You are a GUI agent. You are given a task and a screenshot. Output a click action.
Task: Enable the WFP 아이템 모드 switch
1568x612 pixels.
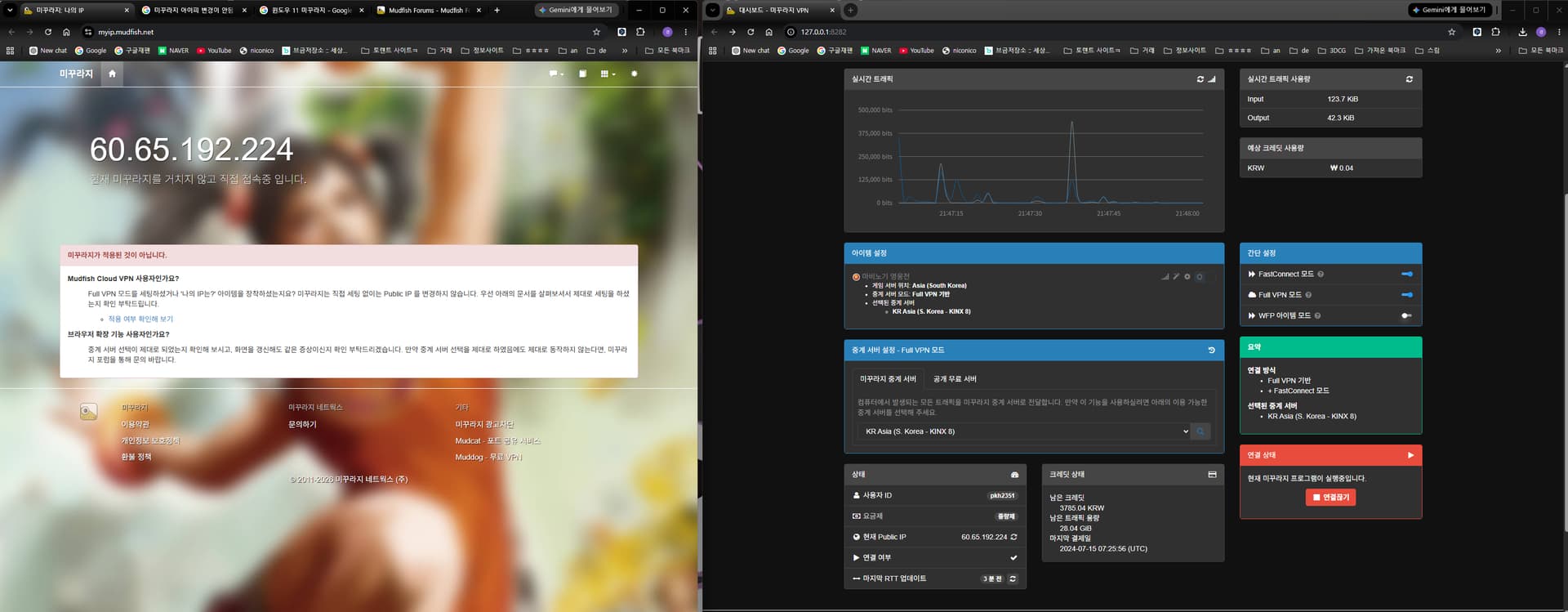pos(1406,315)
